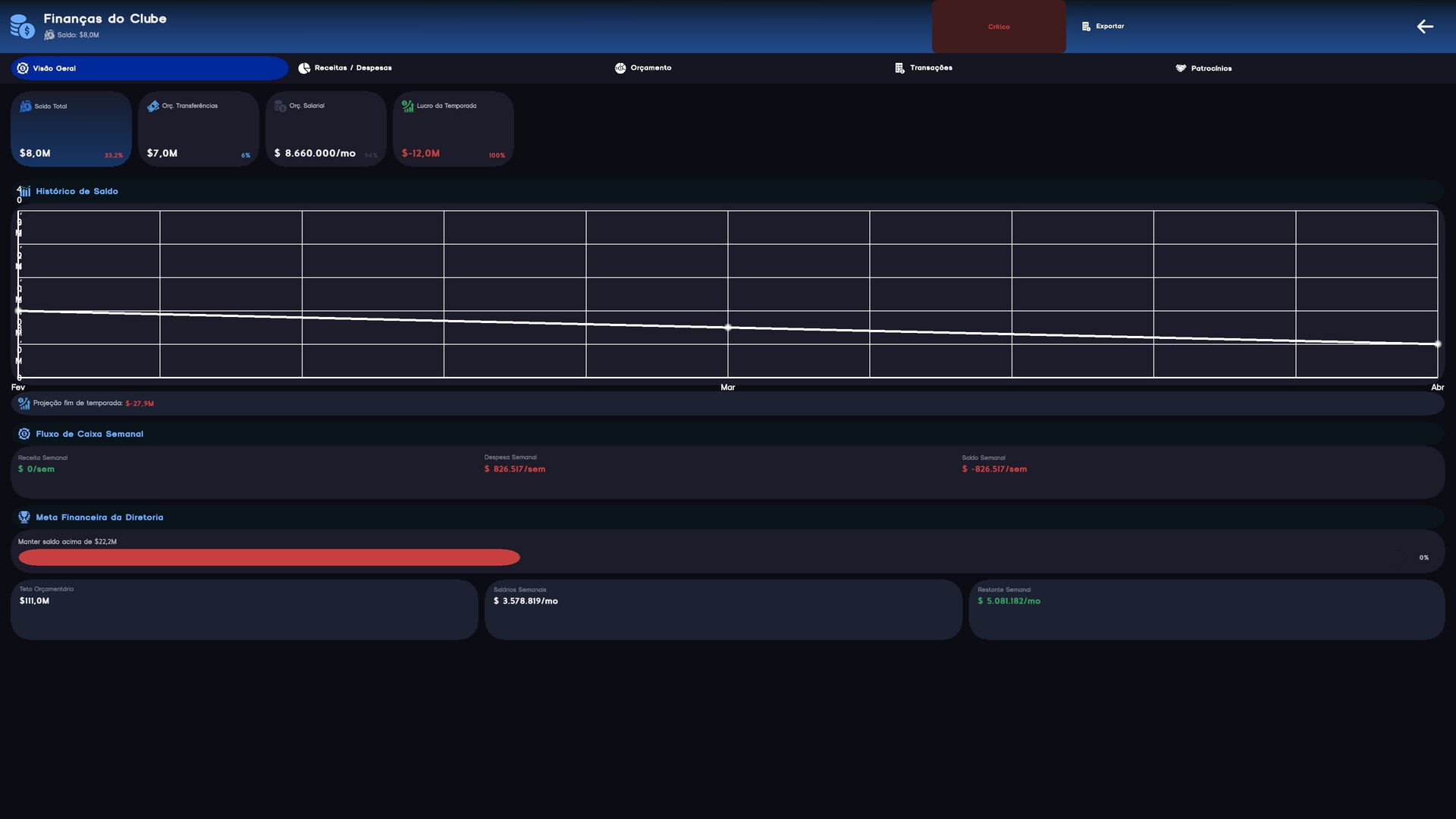Select the Visão Geral tab

pos(149,68)
